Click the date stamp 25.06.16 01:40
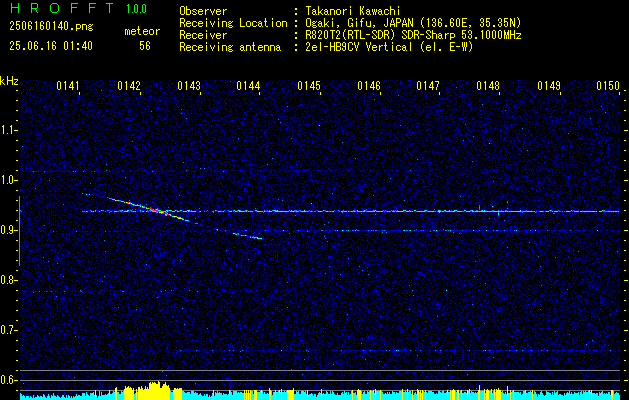This screenshot has height=400, width=629. point(51,46)
